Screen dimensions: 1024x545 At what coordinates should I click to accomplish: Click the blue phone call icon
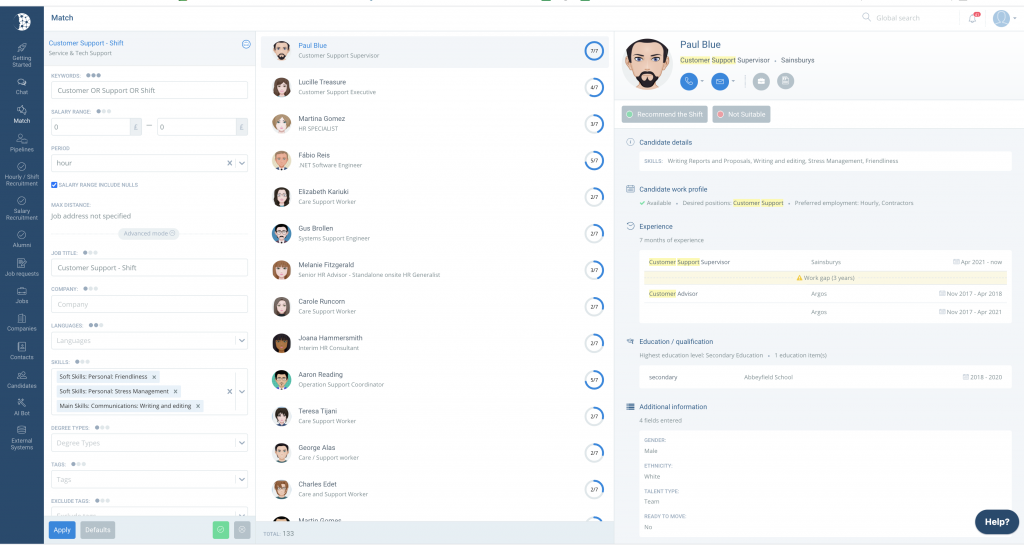[688, 82]
